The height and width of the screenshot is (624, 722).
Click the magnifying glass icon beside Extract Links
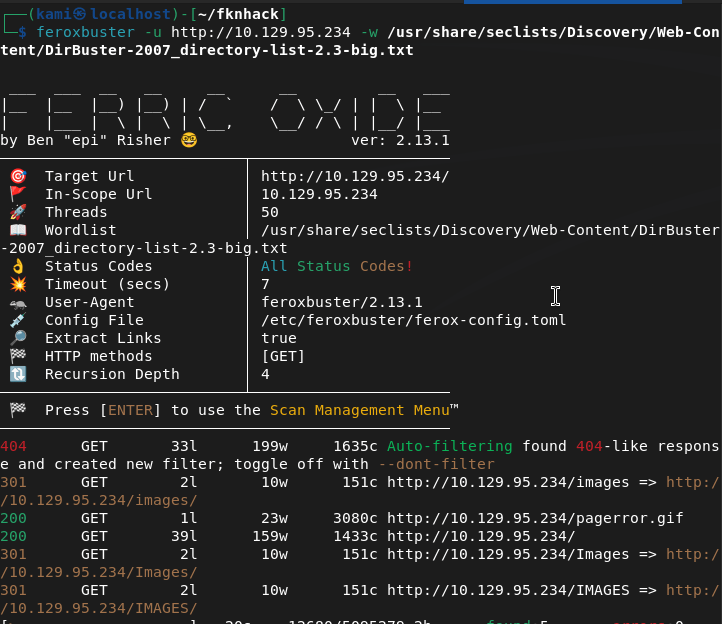point(17,338)
